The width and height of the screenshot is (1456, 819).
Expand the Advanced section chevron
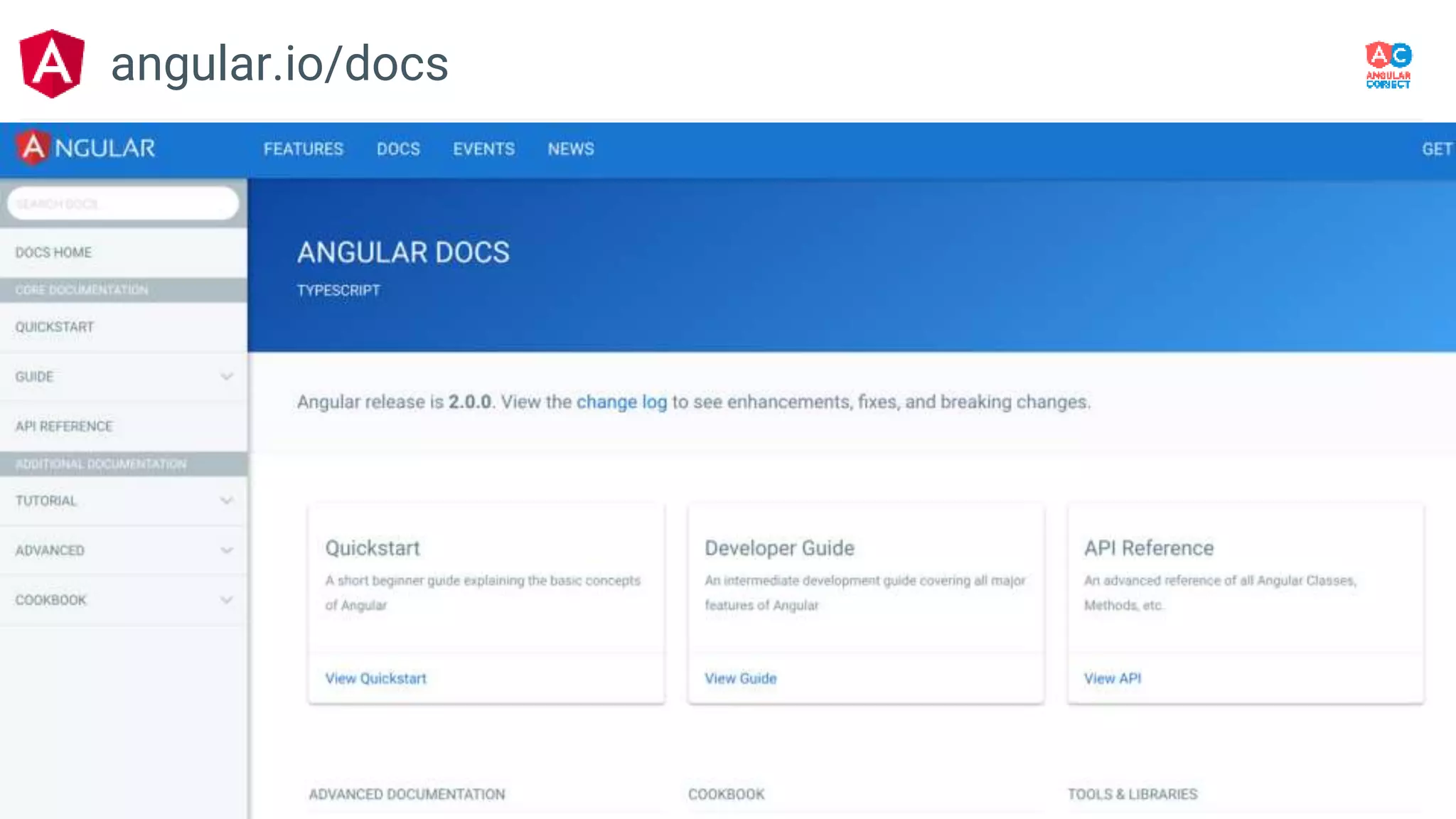227,550
